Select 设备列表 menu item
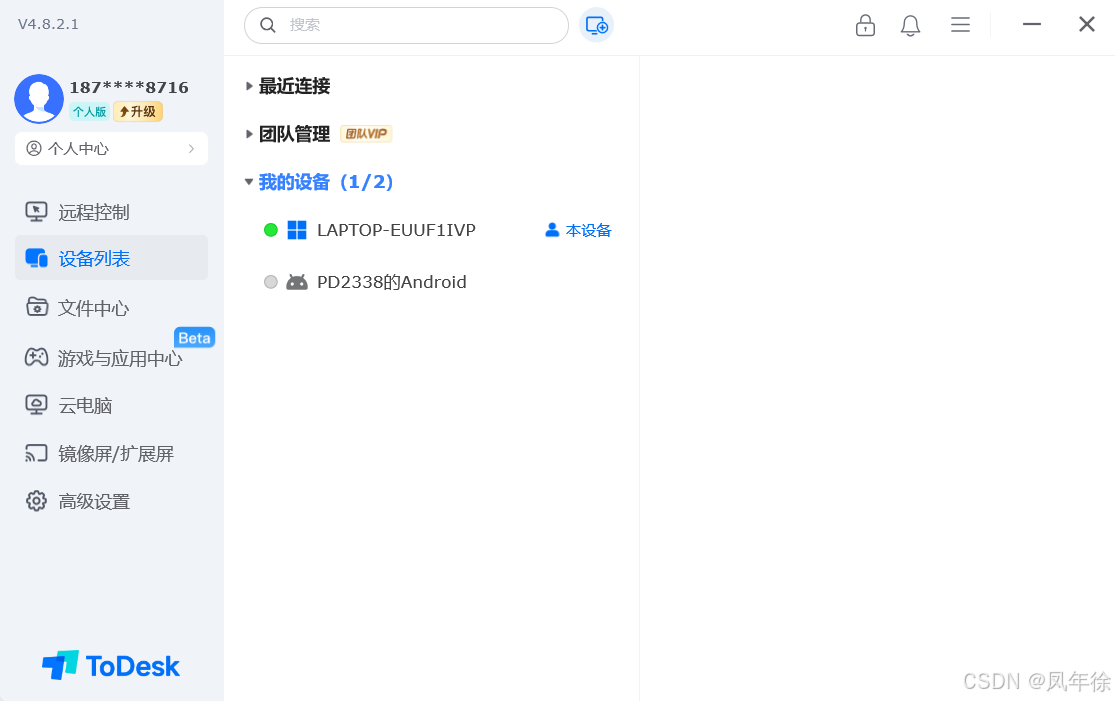 click(112, 258)
